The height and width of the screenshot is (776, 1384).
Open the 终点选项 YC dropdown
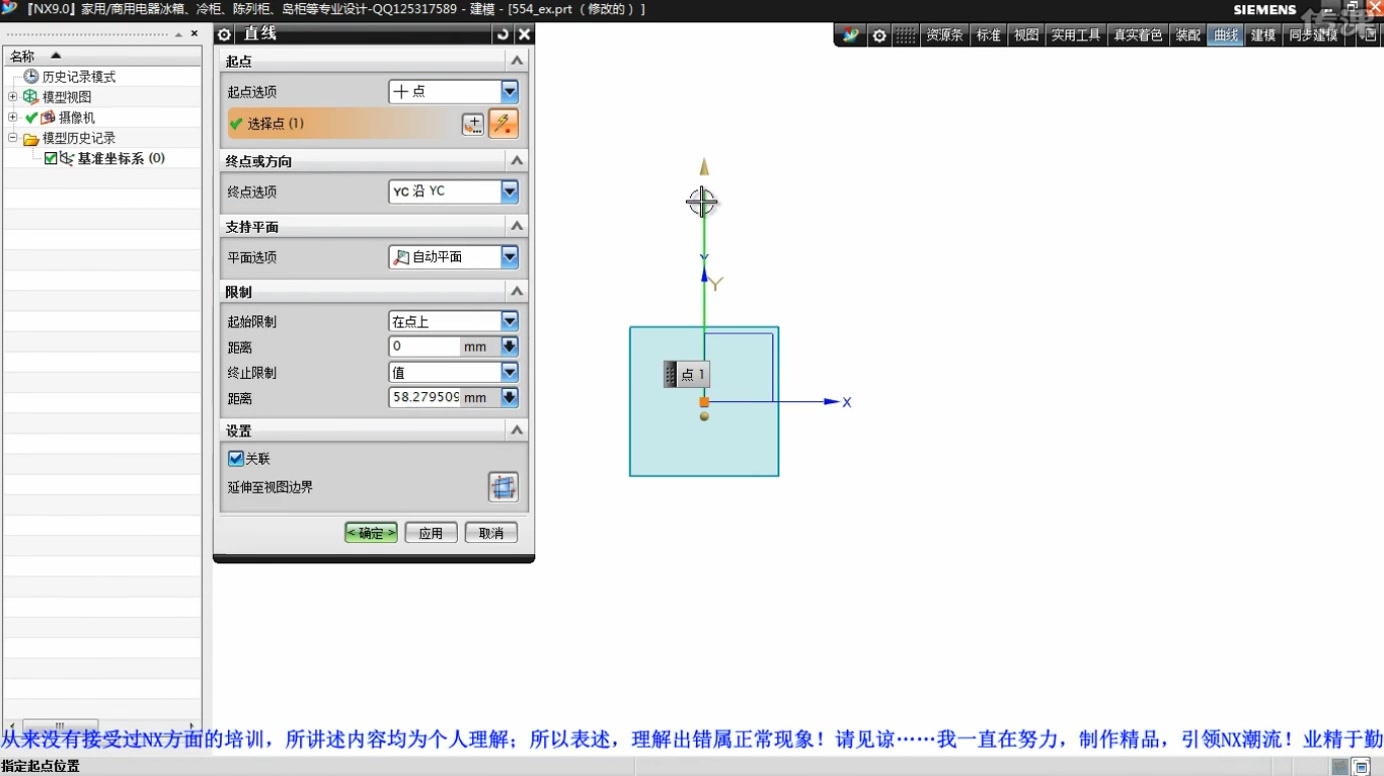tap(509, 191)
